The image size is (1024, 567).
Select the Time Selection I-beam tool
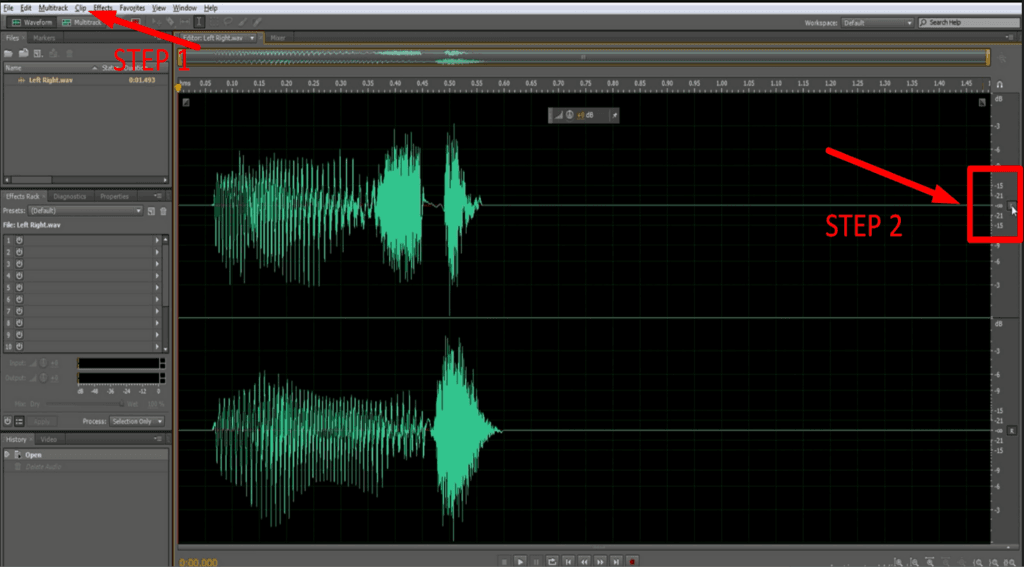(x=199, y=22)
